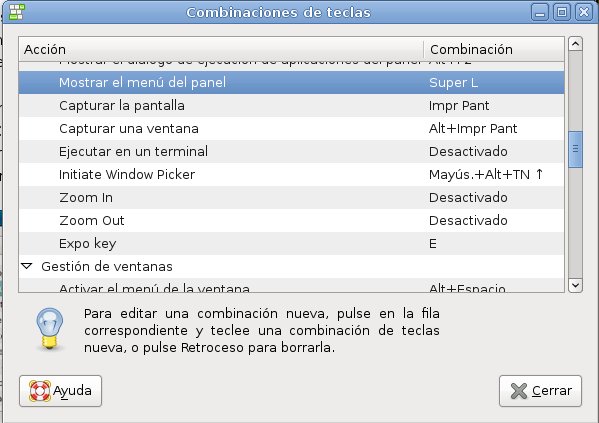Edit the Desactivado shortcut for Zoom In
Viewport: 599px width, 423px height.
click(468, 198)
